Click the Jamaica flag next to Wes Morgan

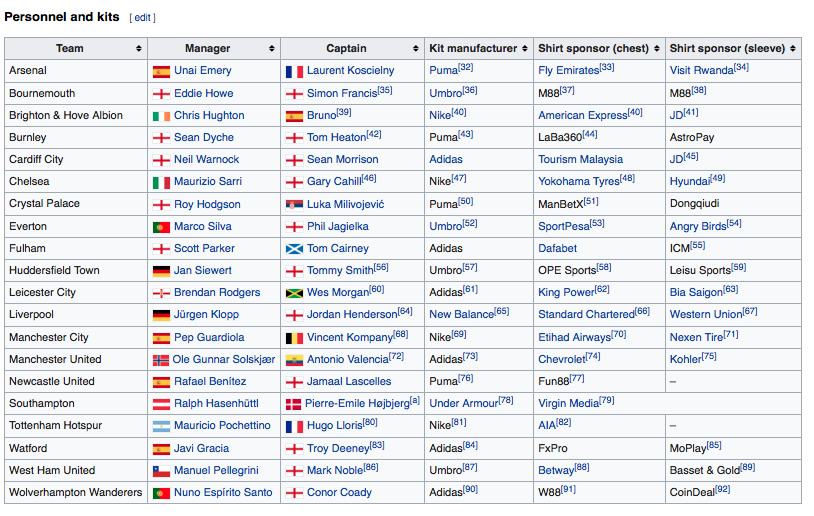tap(294, 293)
